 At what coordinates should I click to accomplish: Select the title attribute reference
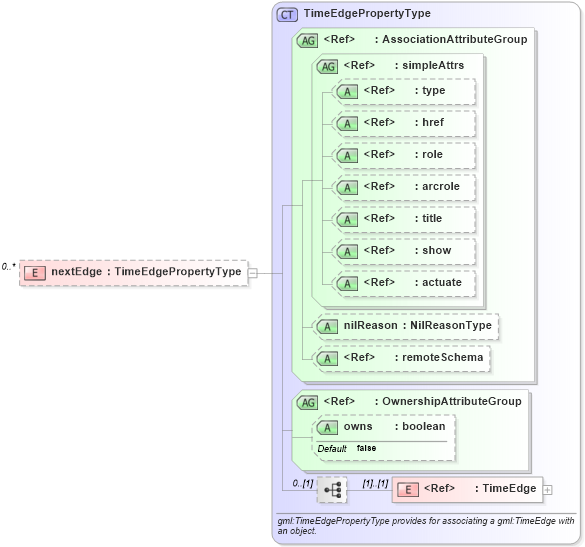point(403,218)
